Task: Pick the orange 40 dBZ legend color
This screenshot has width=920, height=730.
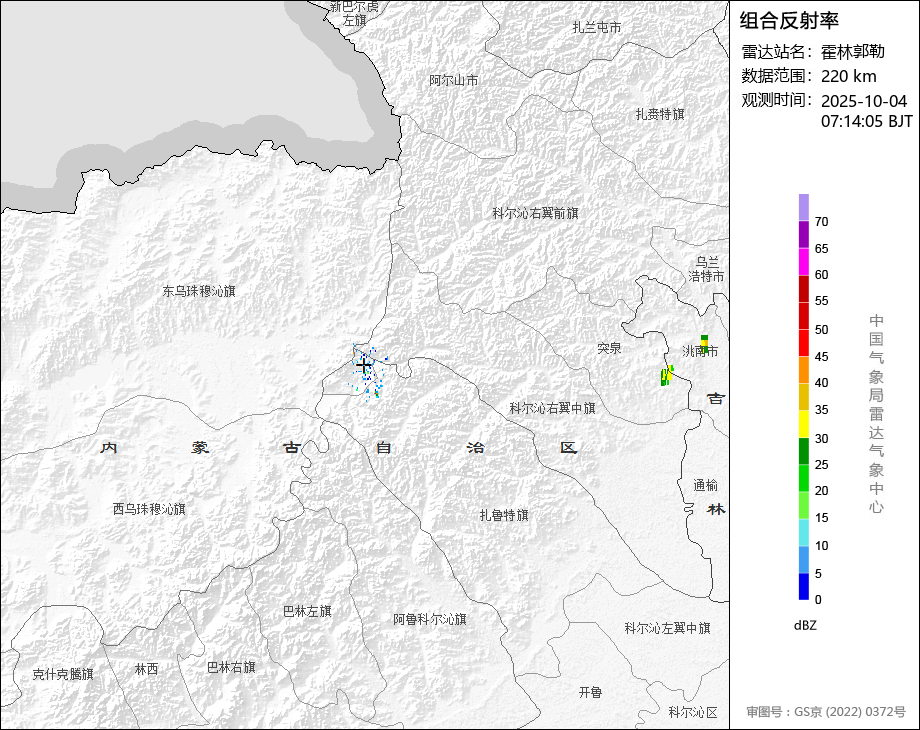Action: tap(804, 369)
